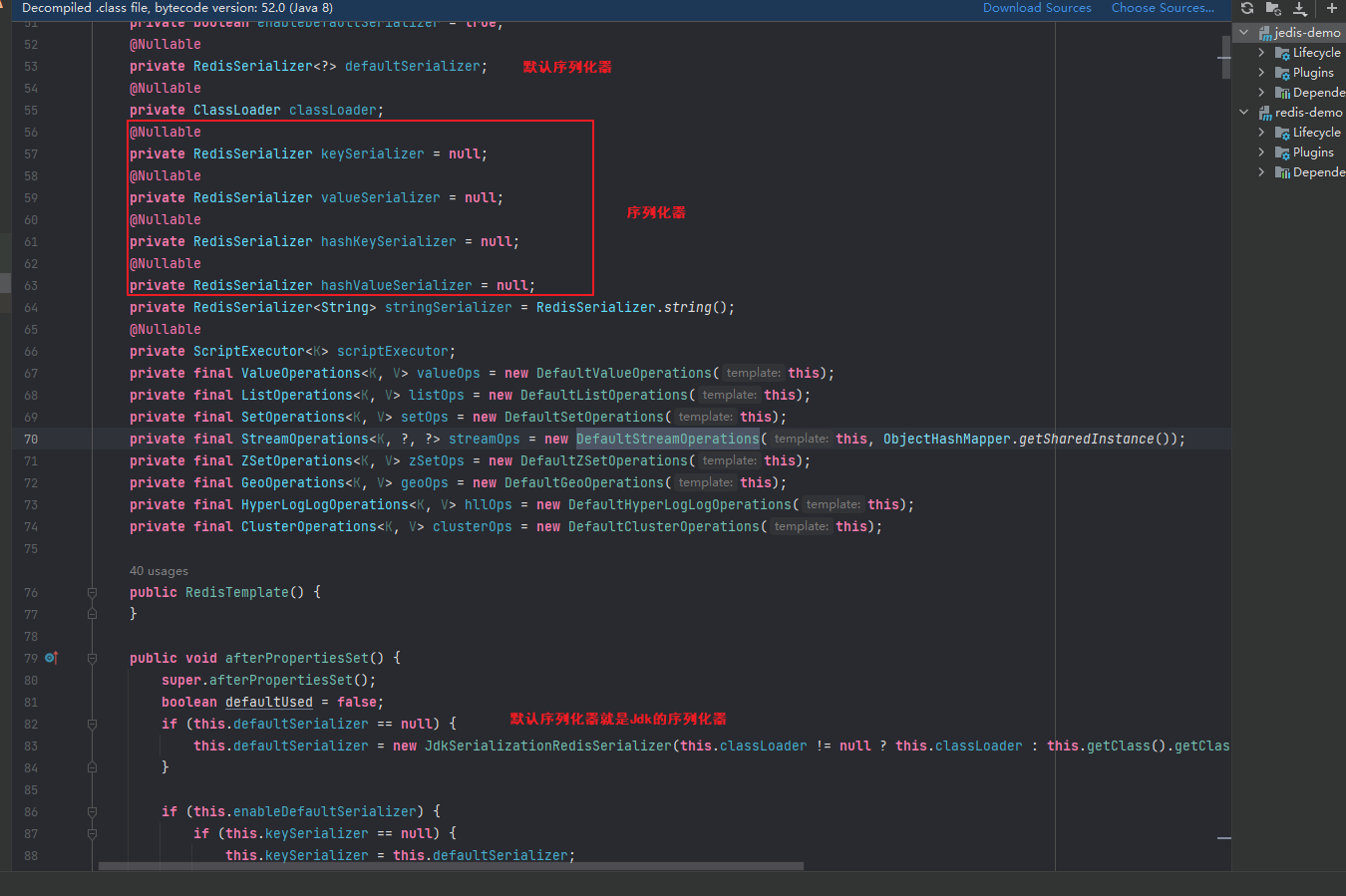
Task: Click DefaultStreamOperations on line 70
Action: (x=668, y=439)
